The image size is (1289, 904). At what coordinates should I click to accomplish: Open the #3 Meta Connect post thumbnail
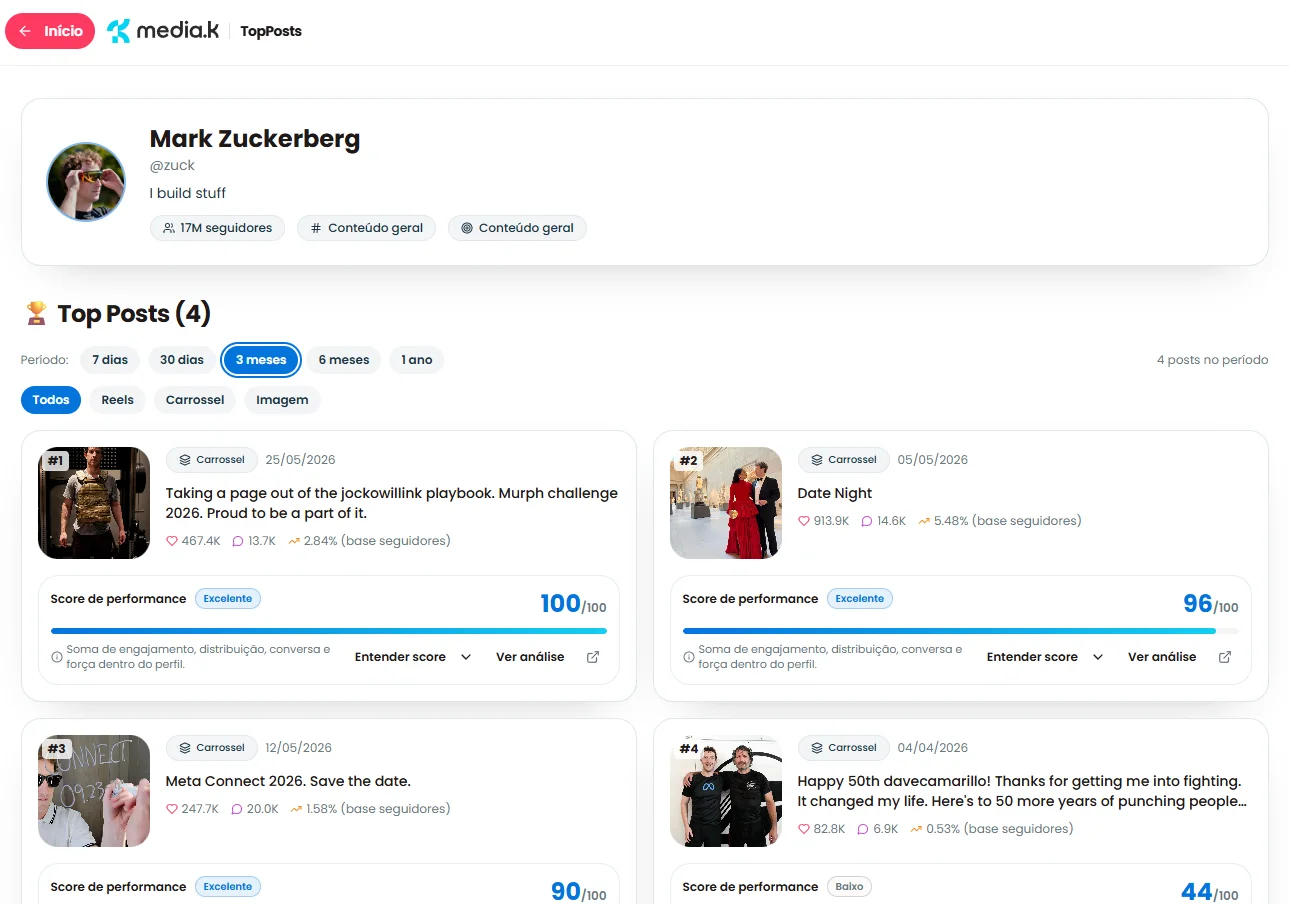(x=94, y=791)
